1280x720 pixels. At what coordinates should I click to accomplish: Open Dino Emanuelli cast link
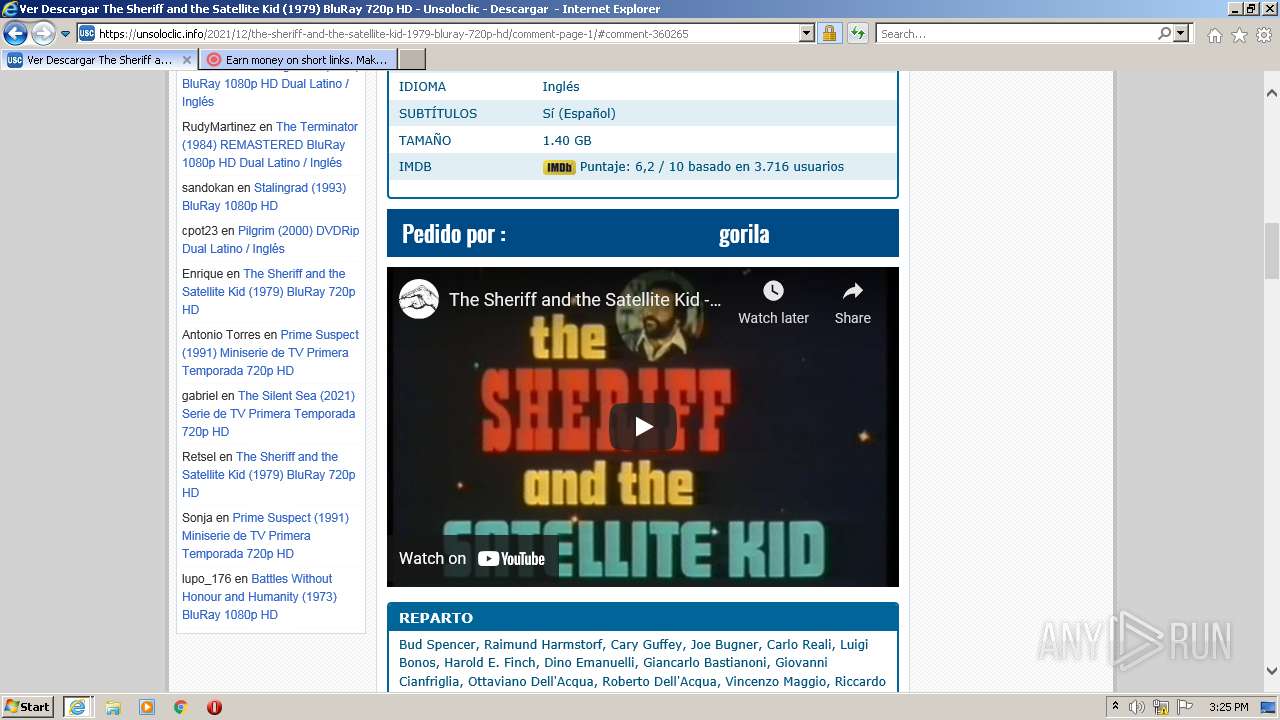(x=589, y=663)
